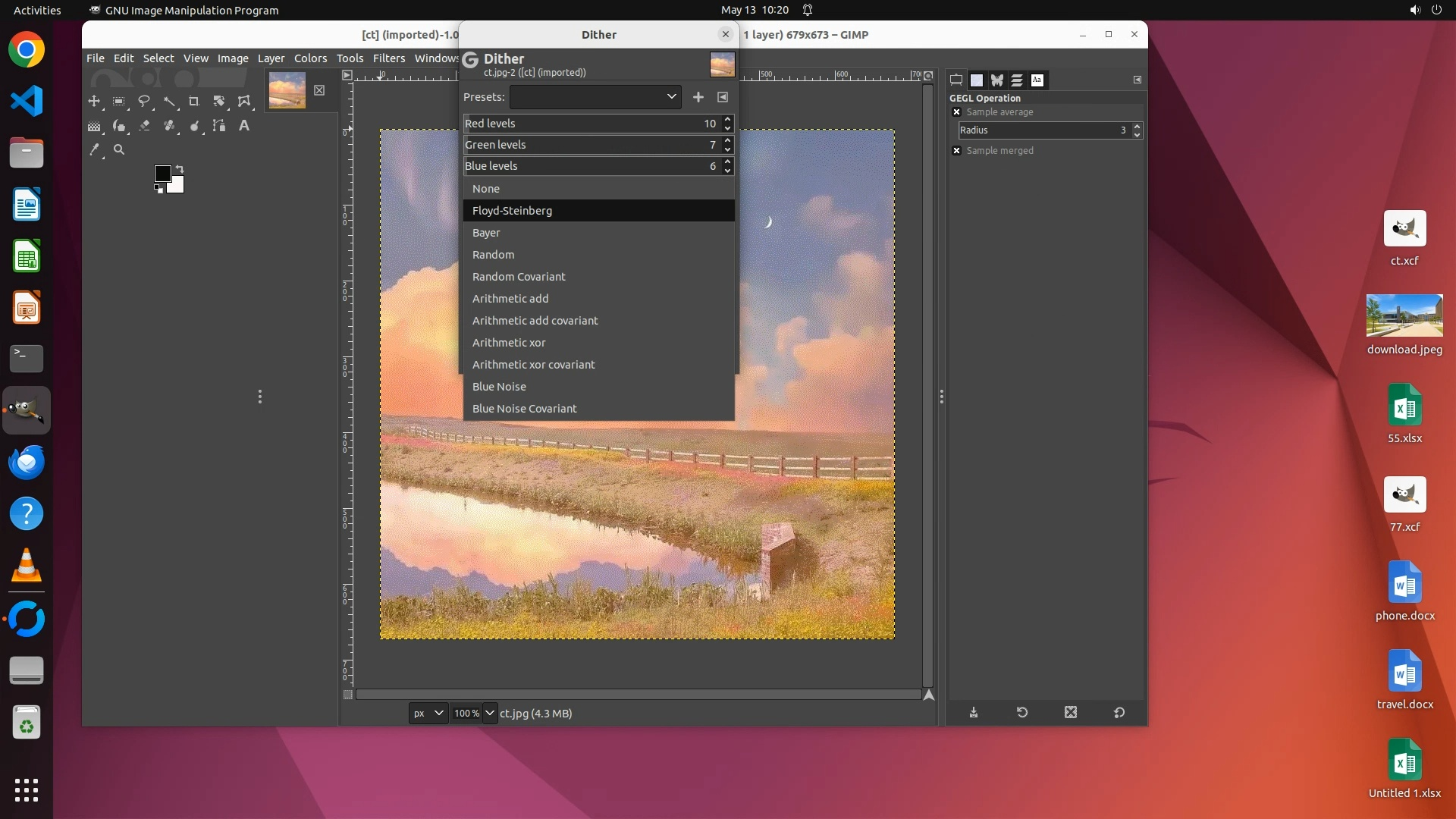
Task: Select the Zoom magnifier tool
Action: pyautogui.click(x=119, y=150)
